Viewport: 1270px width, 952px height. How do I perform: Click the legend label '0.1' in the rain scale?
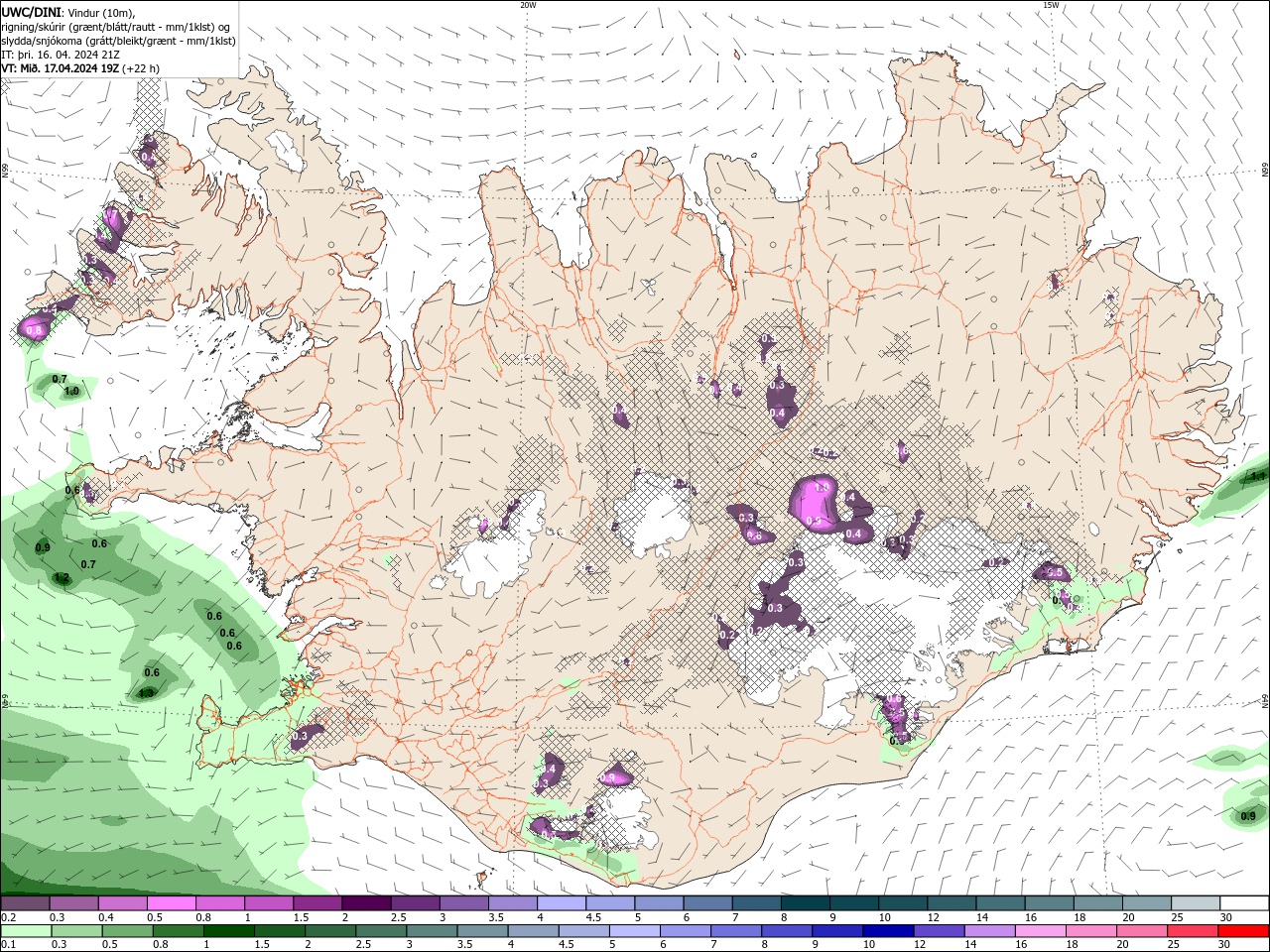[8, 945]
